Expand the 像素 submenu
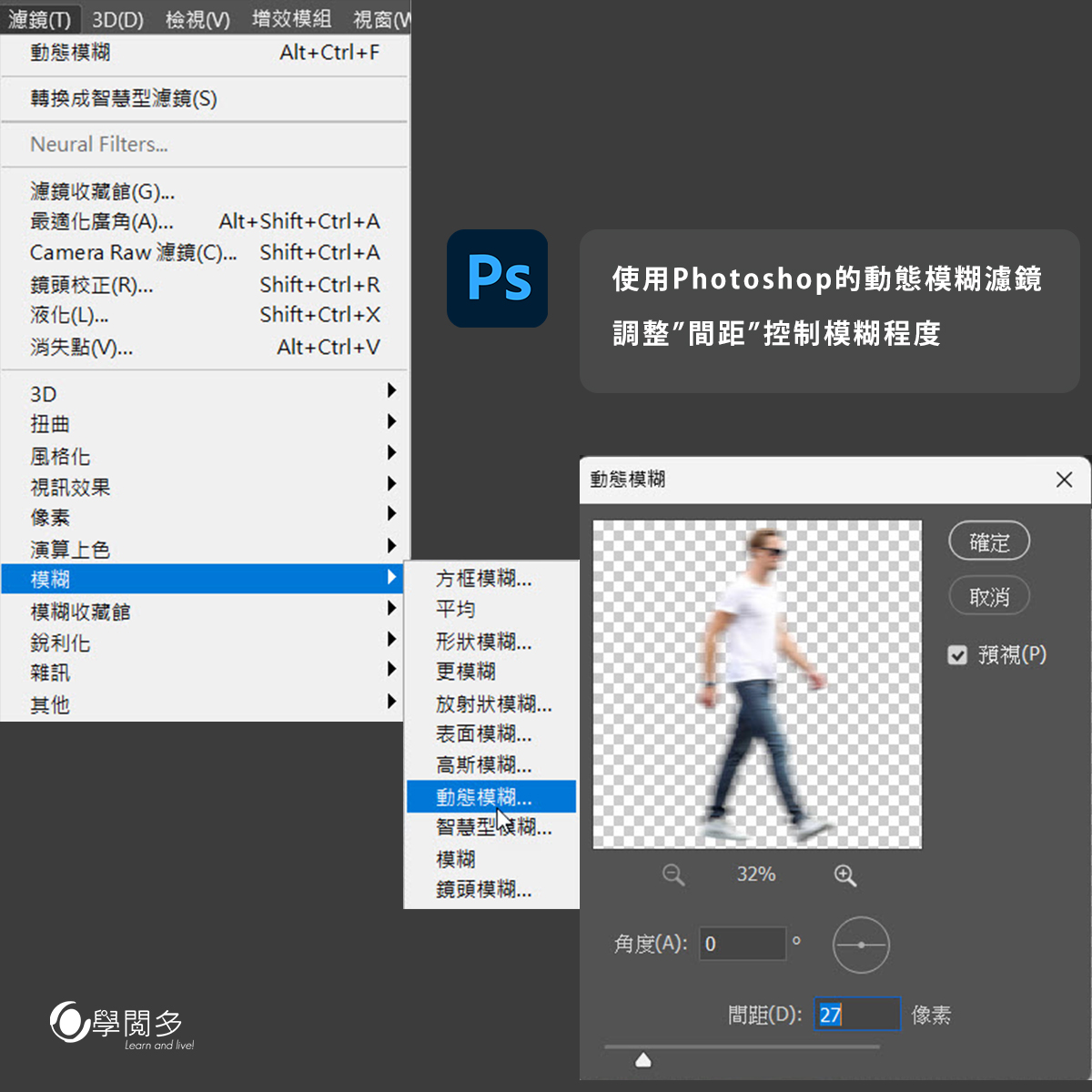Screen dimensions: 1092x1092 click(x=205, y=517)
